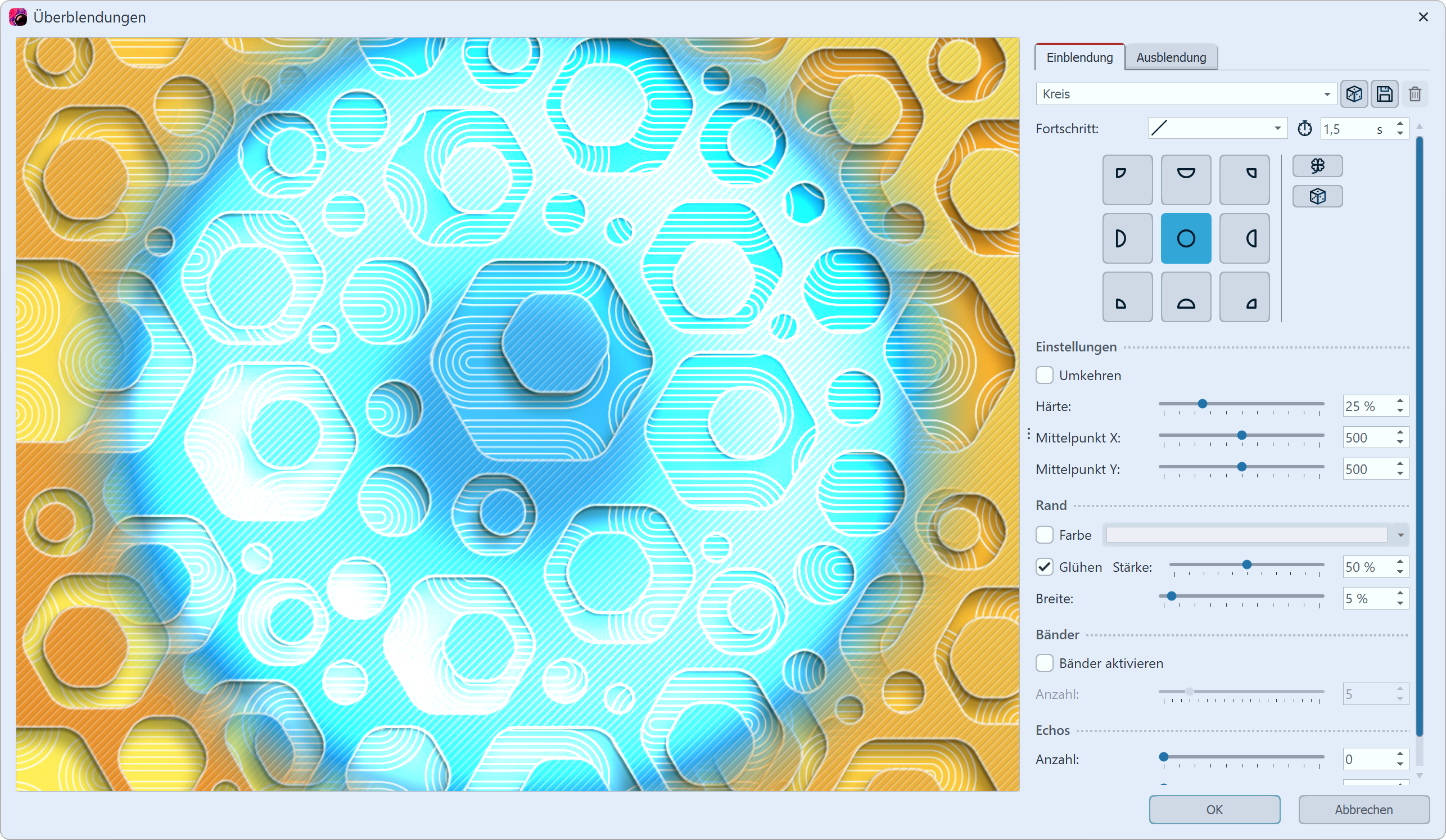Click the save preset floppy icon

(x=1384, y=93)
